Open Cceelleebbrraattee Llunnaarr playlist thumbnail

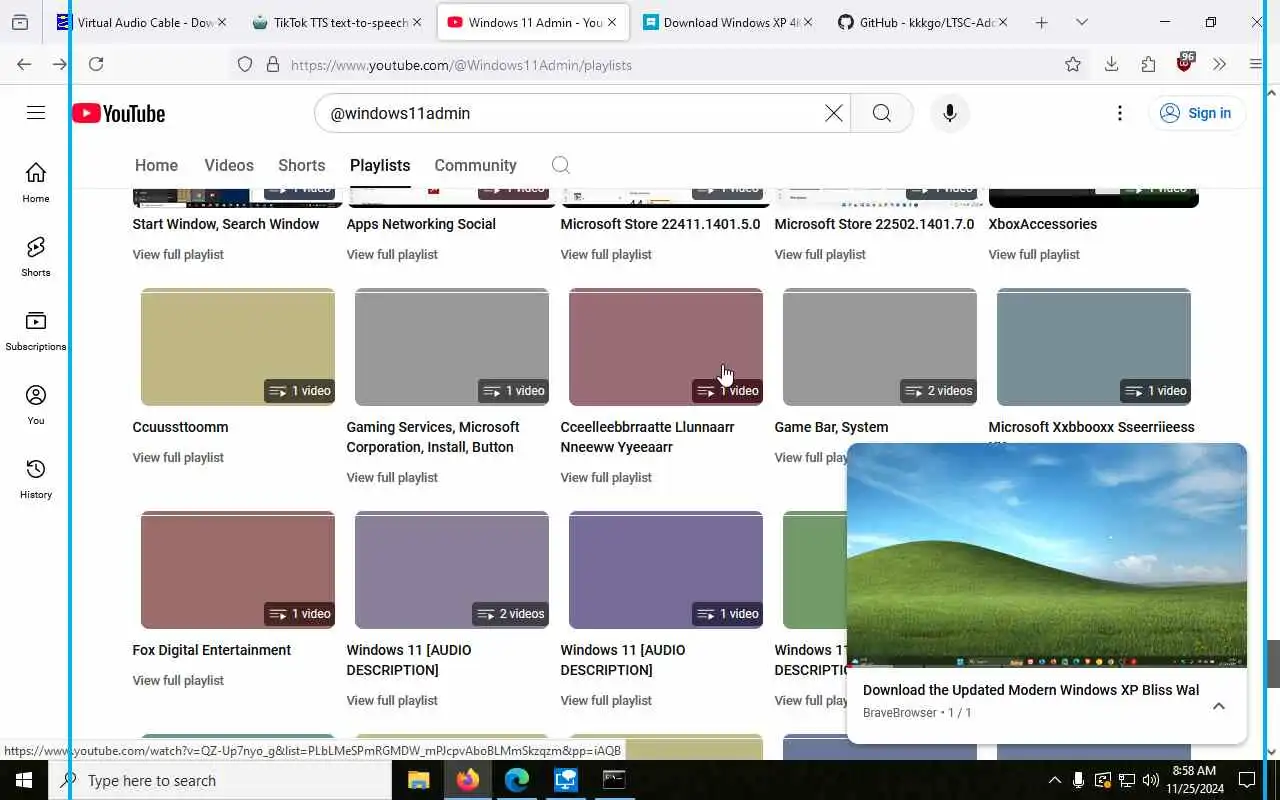pos(666,347)
